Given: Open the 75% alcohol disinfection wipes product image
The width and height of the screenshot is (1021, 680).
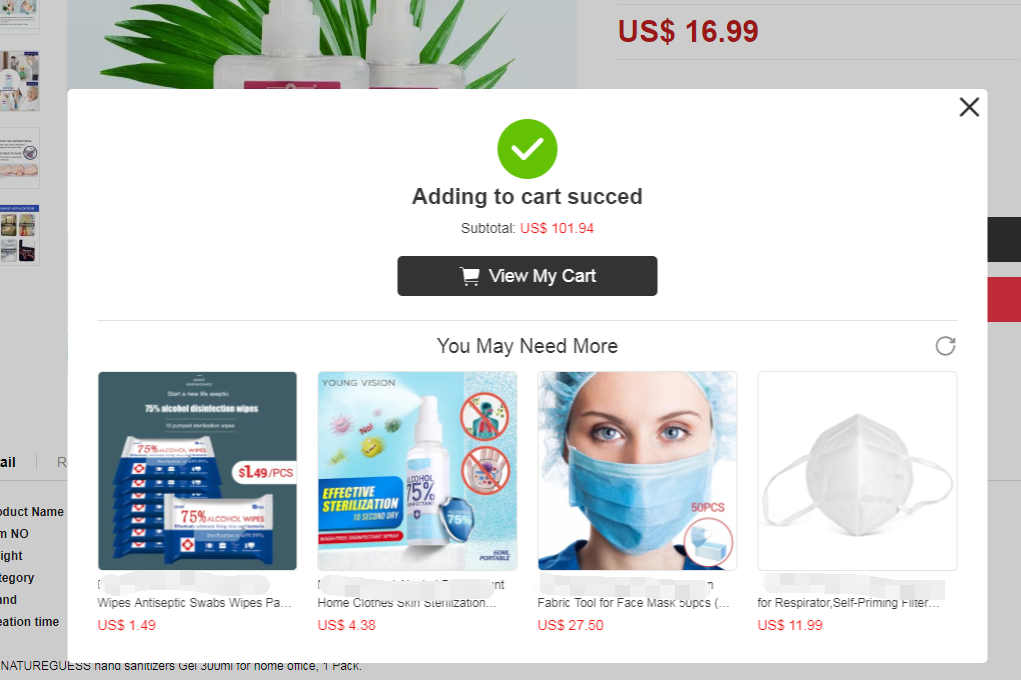Looking at the screenshot, I should click(x=197, y=471).
